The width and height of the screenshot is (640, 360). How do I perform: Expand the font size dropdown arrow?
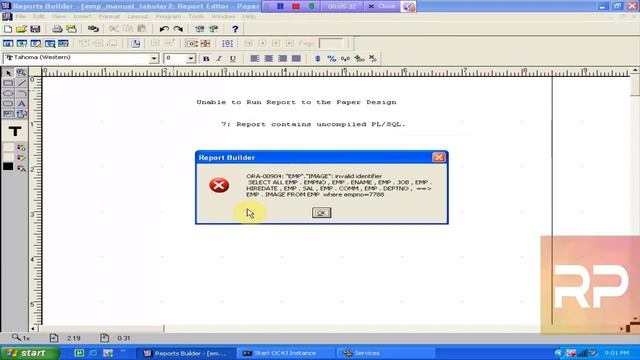pyautogui.click(x=191, y=58)
